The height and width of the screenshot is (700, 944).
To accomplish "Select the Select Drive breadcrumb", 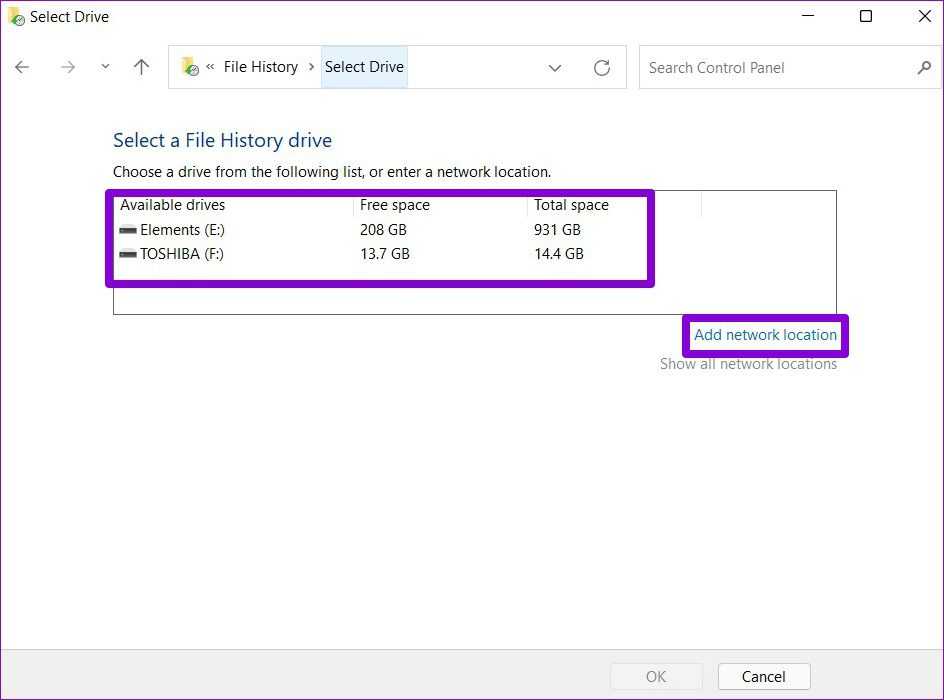I will click(x=364, y=67).
